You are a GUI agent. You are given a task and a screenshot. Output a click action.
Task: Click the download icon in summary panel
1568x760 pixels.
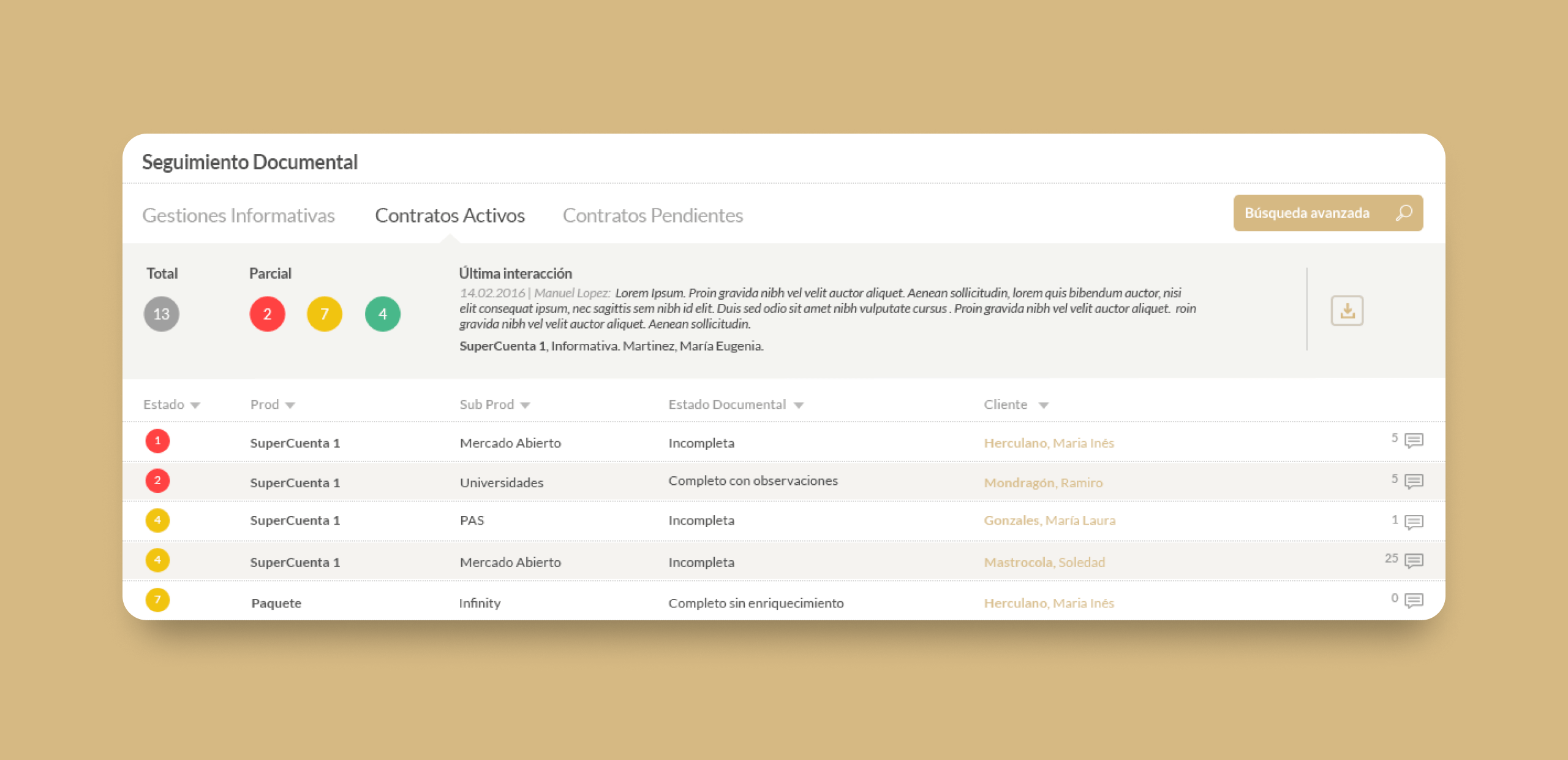1346,311
